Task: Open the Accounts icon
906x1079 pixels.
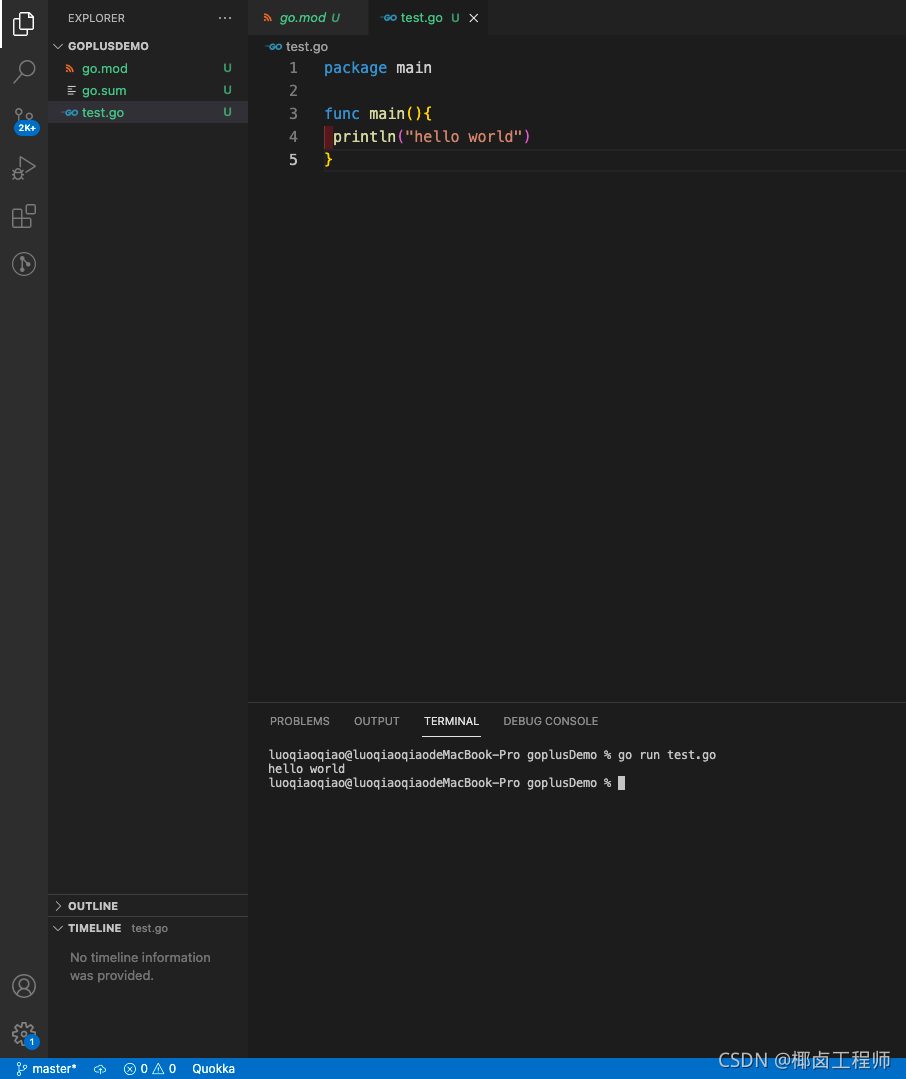Action: tap(24, 986)
